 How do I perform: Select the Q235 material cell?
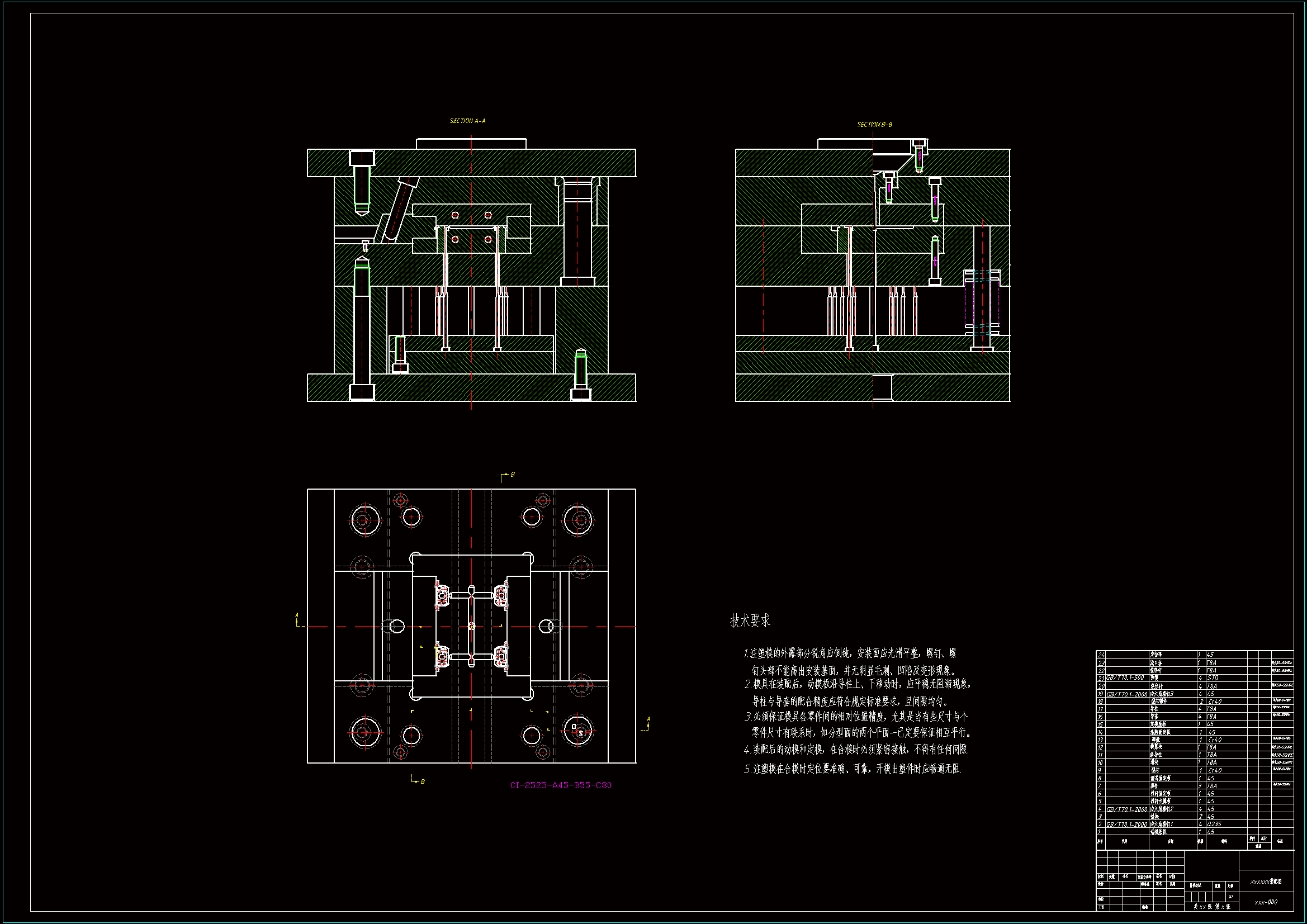1214,824
